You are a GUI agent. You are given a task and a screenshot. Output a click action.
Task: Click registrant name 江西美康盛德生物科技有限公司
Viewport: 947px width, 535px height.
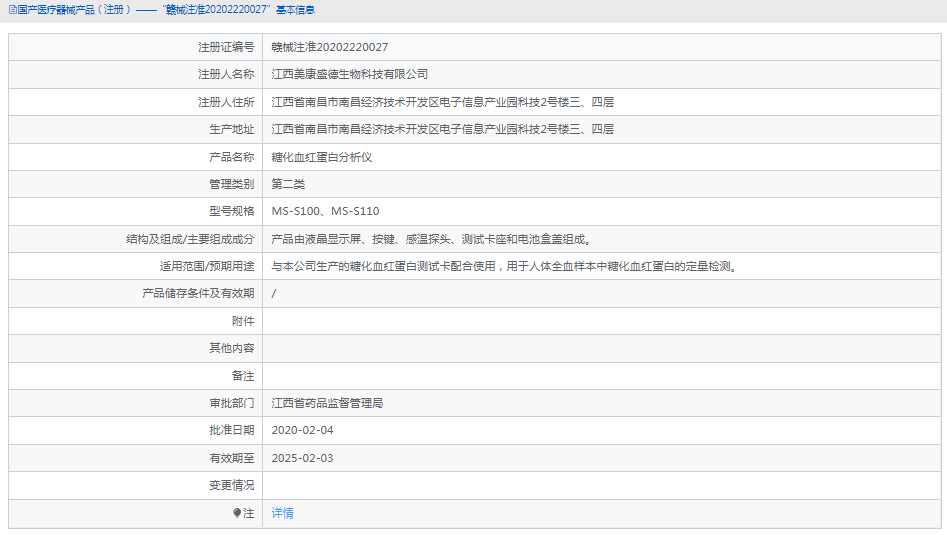(349, 74)
